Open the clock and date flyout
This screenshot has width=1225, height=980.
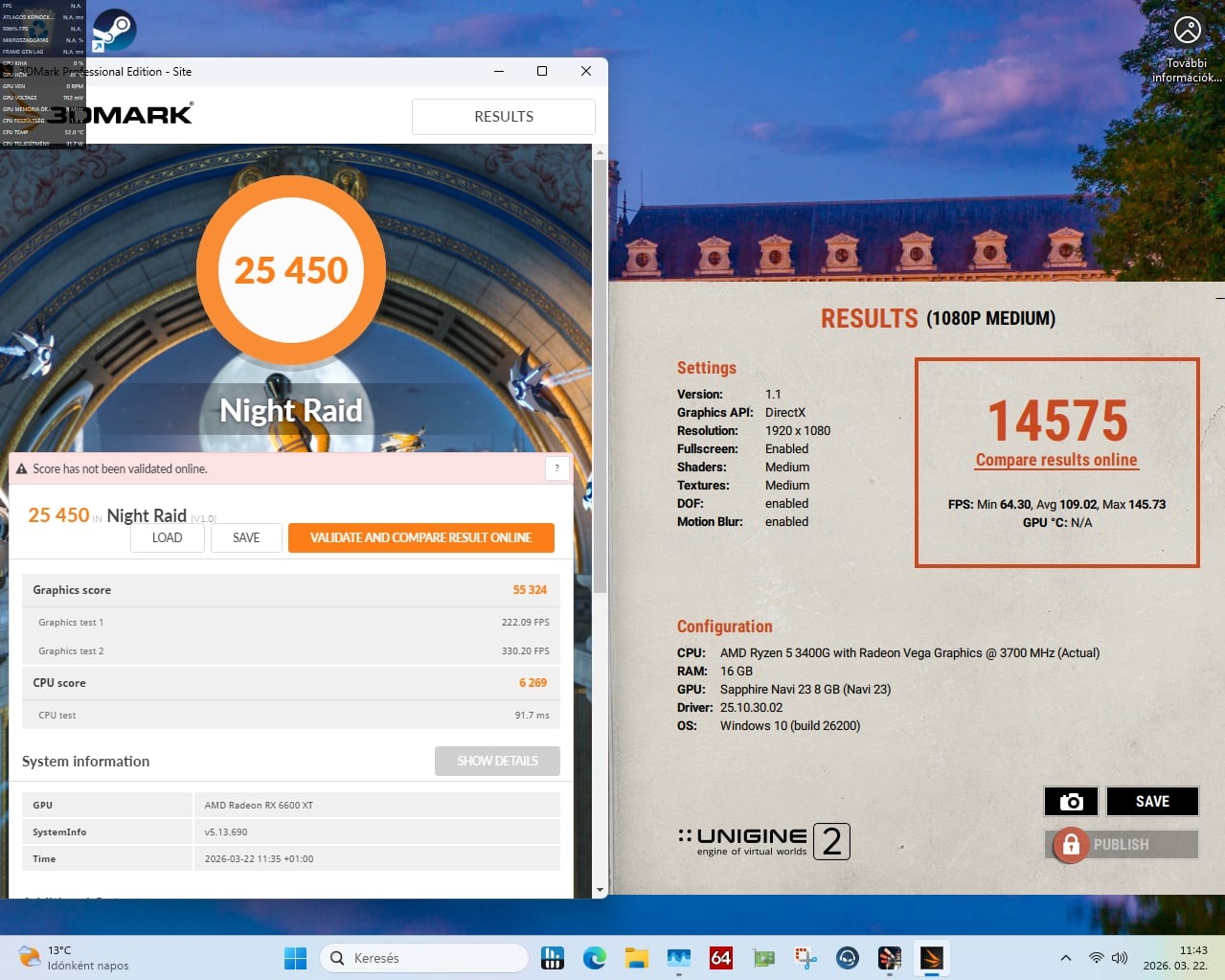[x=1175, y=958]
